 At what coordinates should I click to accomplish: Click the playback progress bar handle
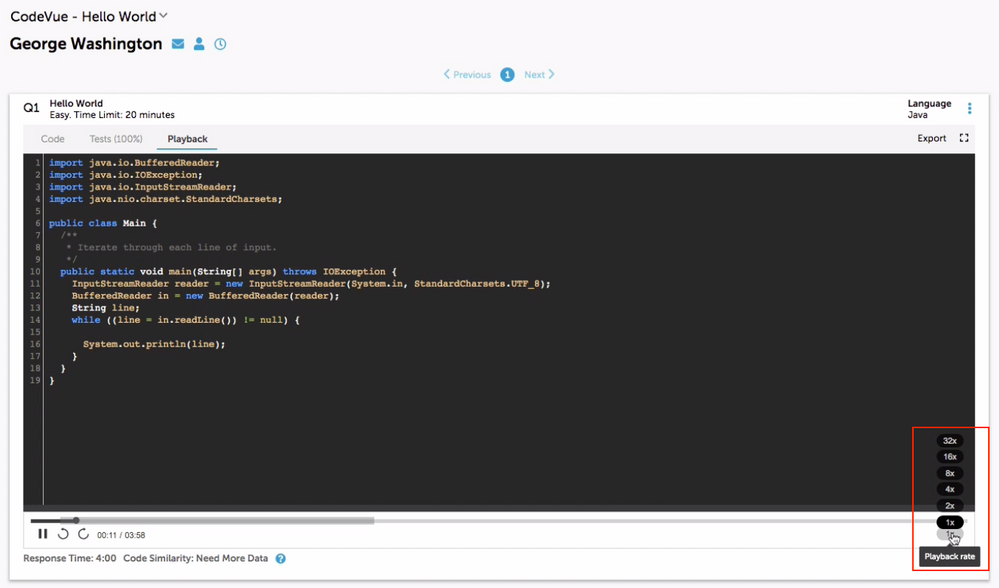[x=76, y=520]
